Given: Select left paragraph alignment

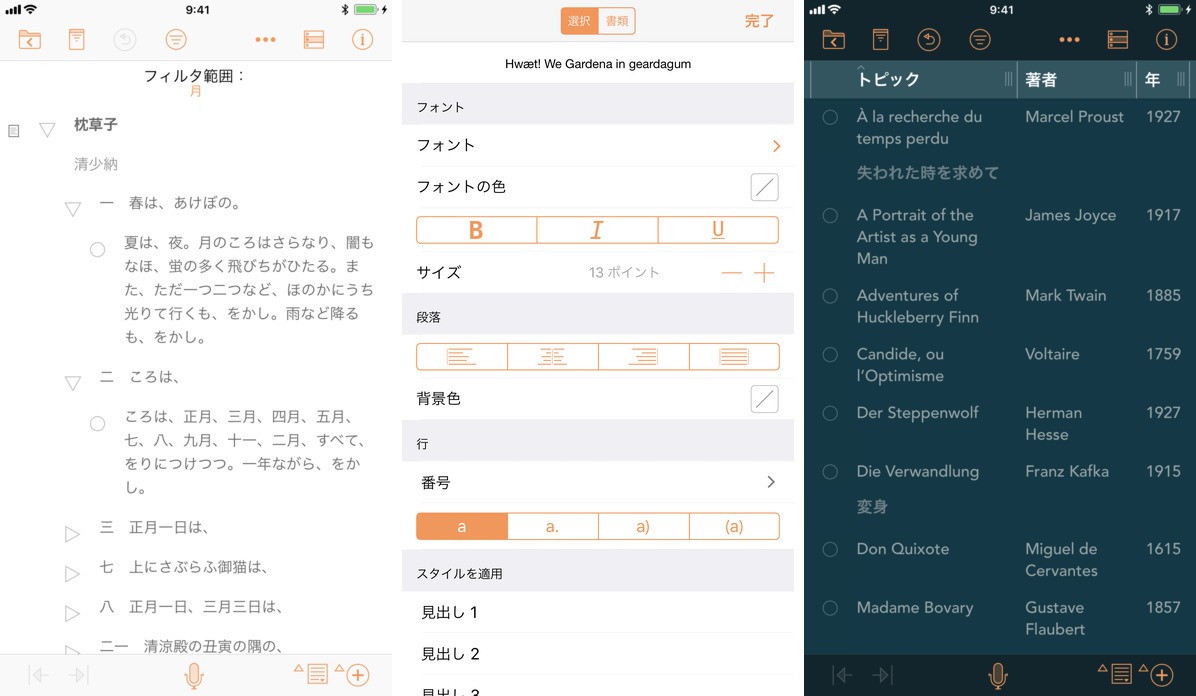Looking at the screenshot, I should 461,356.
